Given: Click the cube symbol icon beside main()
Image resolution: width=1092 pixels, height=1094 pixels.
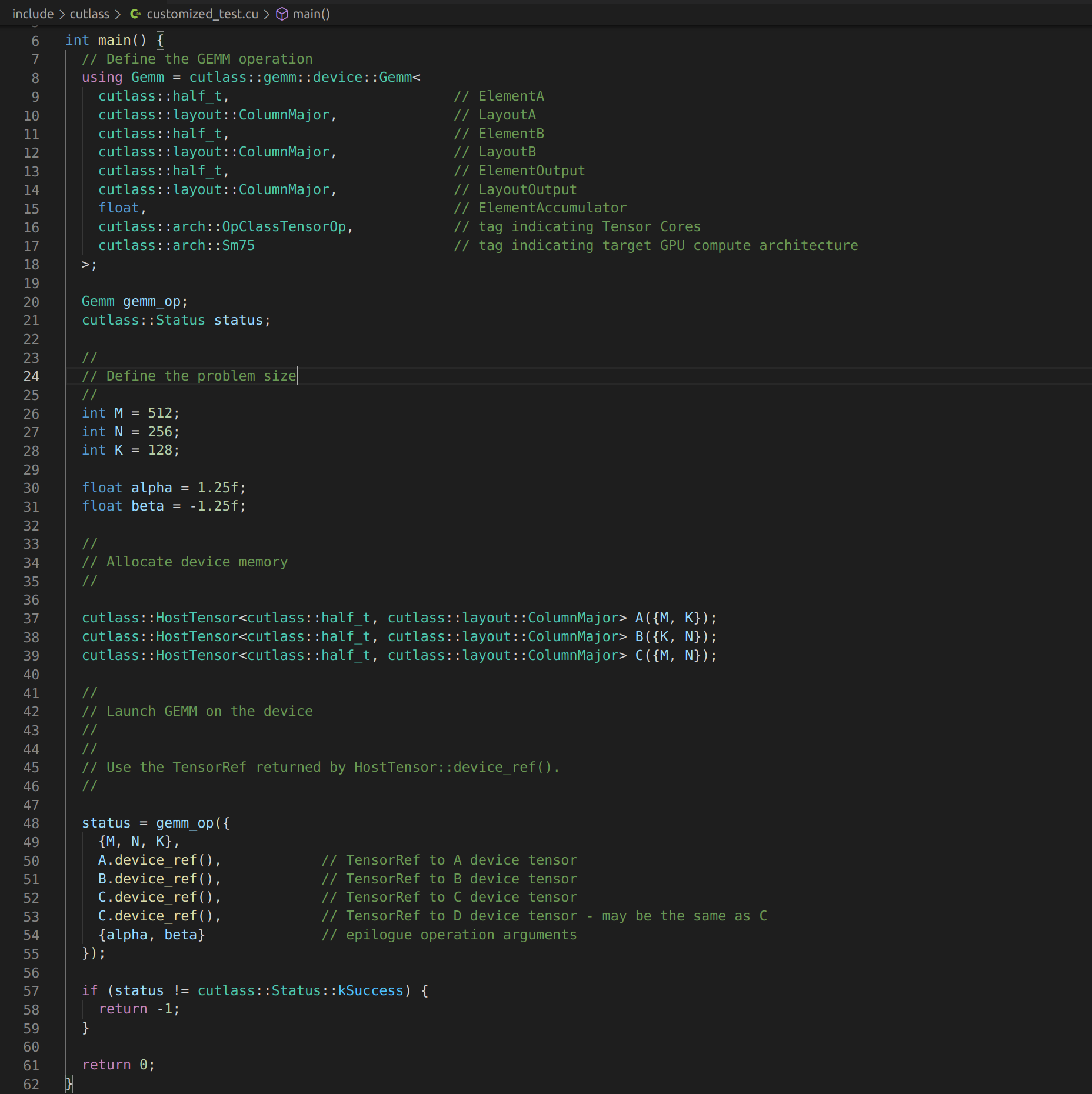Looking at the screenshot, I should coord(282,14).
